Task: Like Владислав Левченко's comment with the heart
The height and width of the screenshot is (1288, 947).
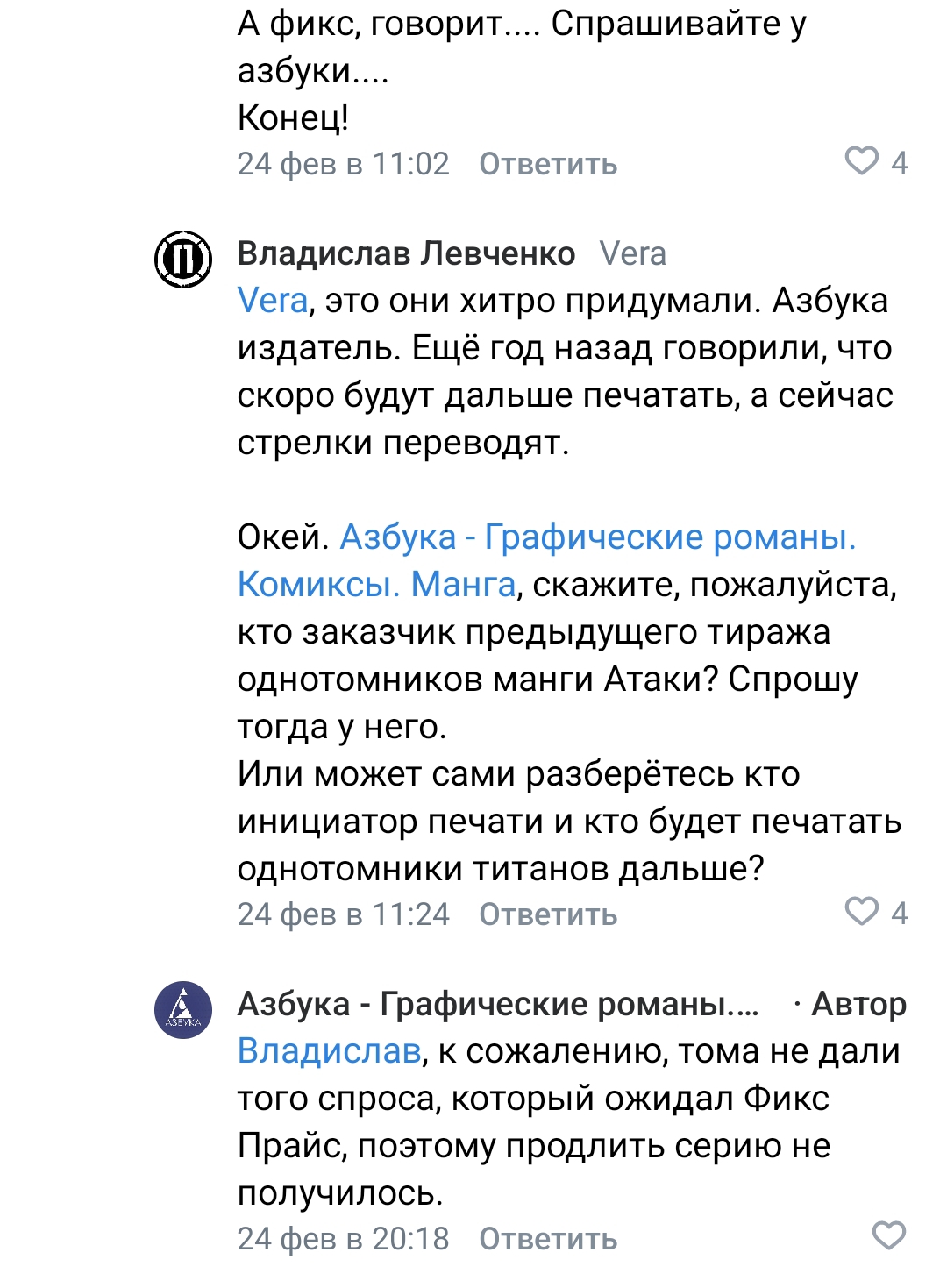Action: click(861, 912)
